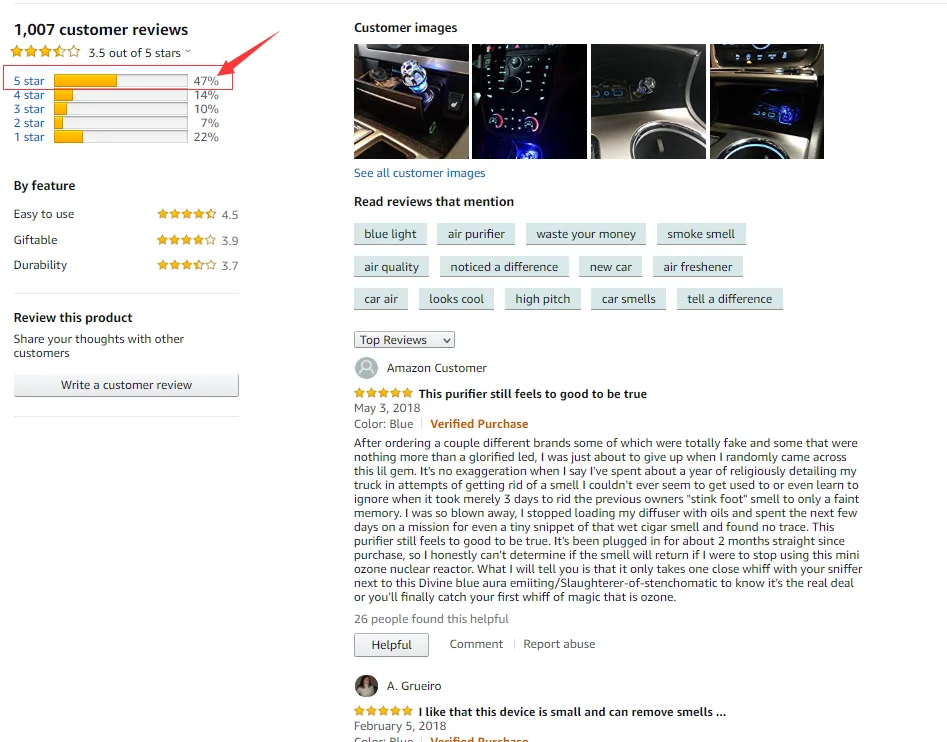Click Write a customer review button
Image resolution: width=947 pixels, height=742 pixels.
pyautogui.click(x=126, y=385)
